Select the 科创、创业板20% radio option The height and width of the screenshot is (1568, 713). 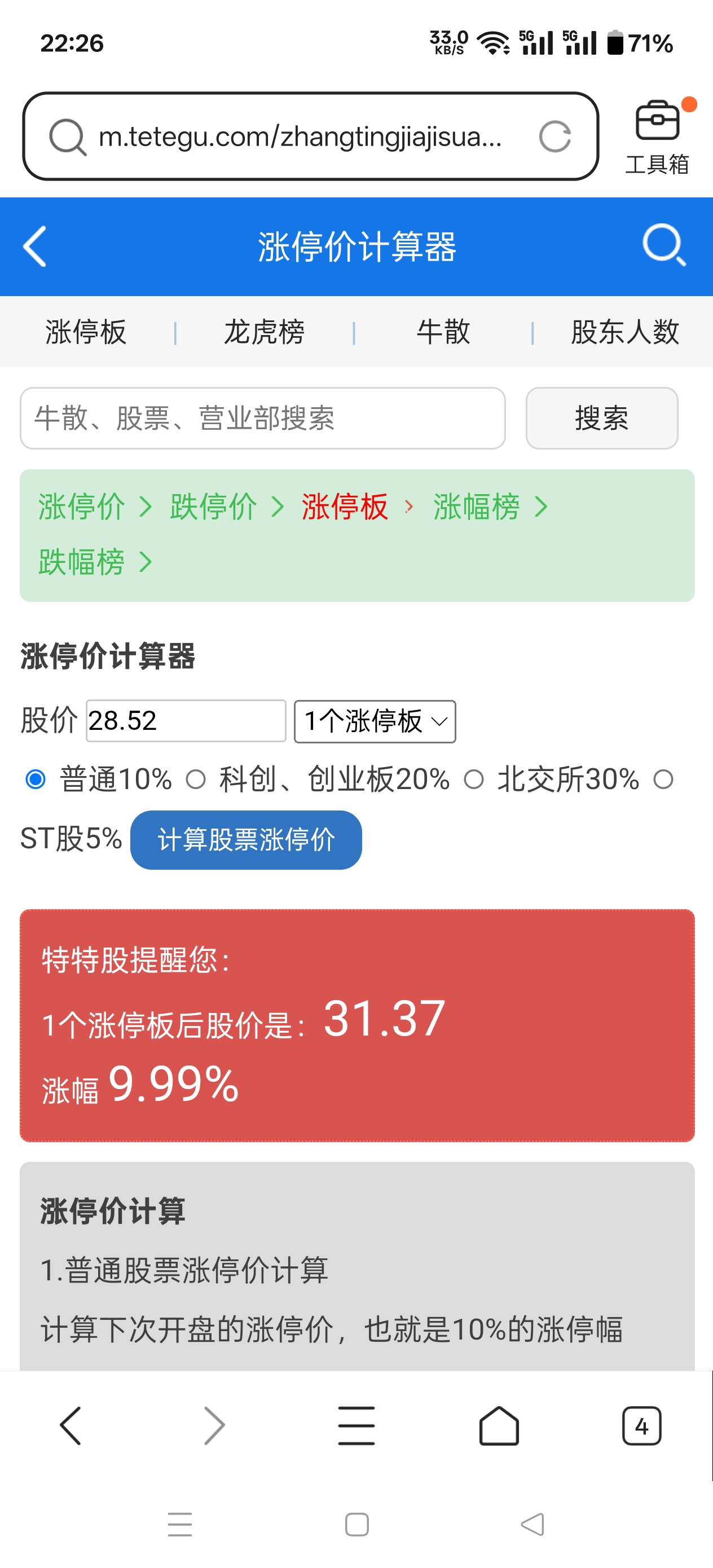pyautogui.click(x=195, y=779)
